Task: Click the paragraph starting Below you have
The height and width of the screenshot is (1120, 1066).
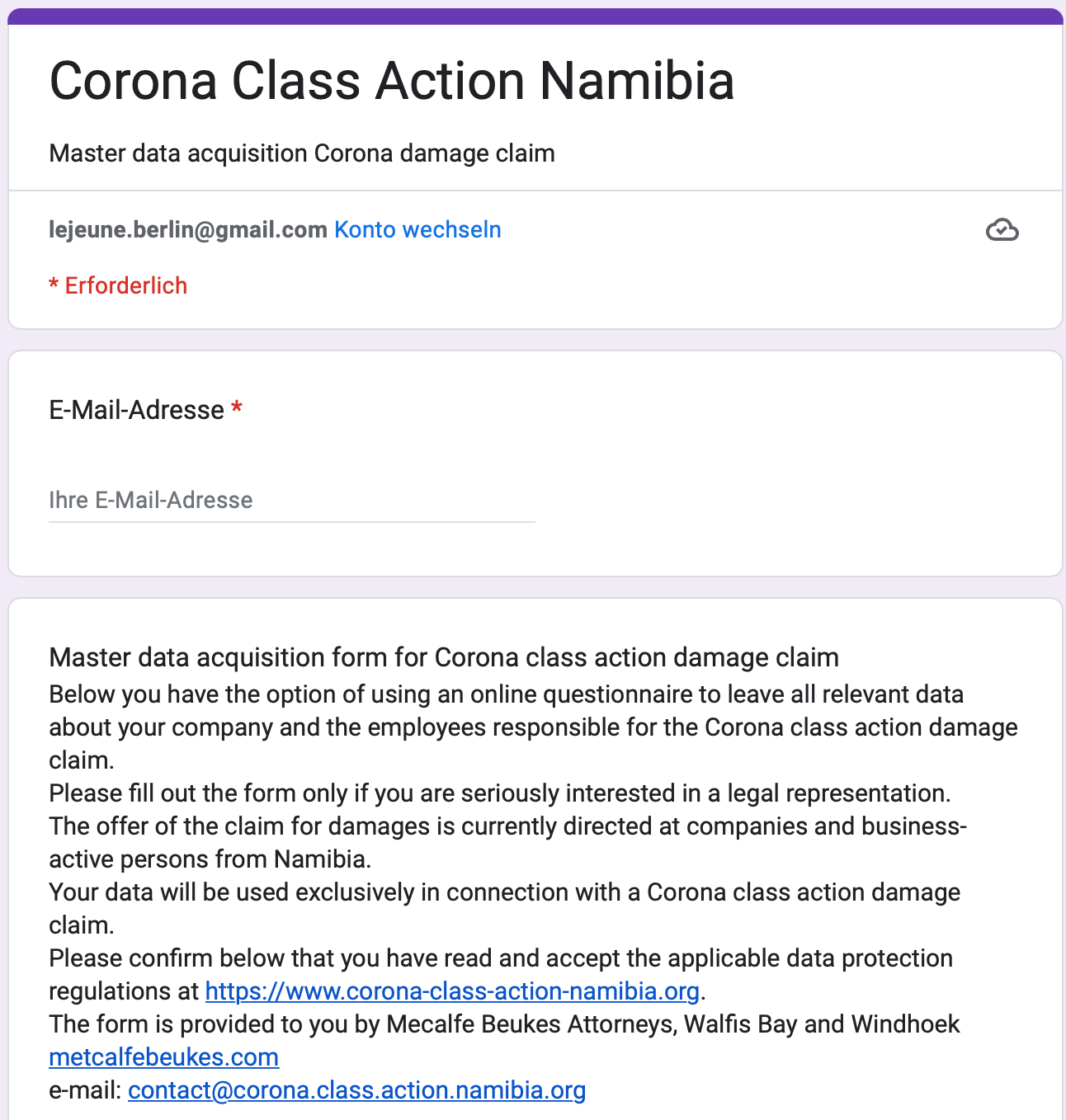Action: [x=533, y=727]
